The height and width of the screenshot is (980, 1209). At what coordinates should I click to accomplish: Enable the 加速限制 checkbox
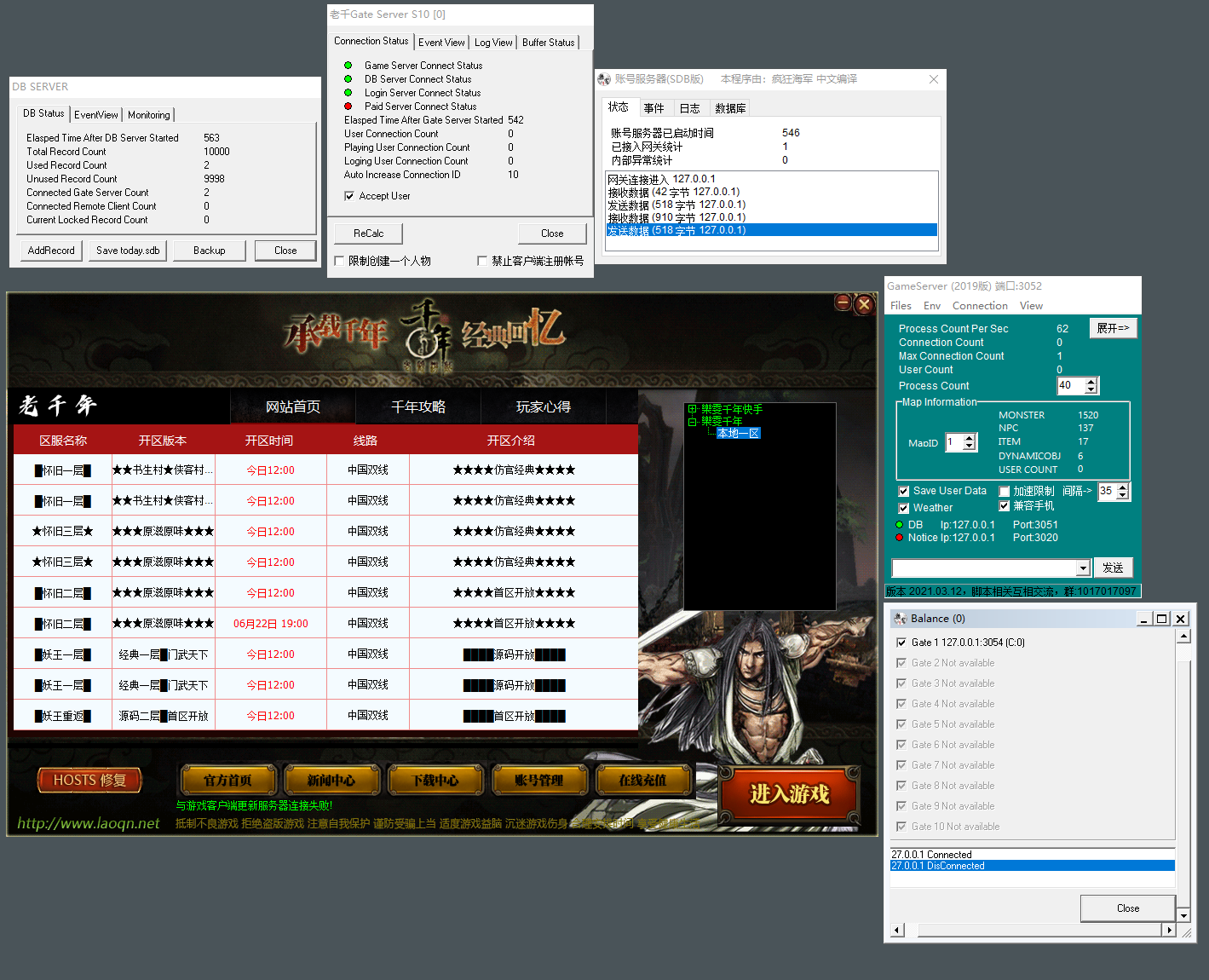(x=1004, y=490)
